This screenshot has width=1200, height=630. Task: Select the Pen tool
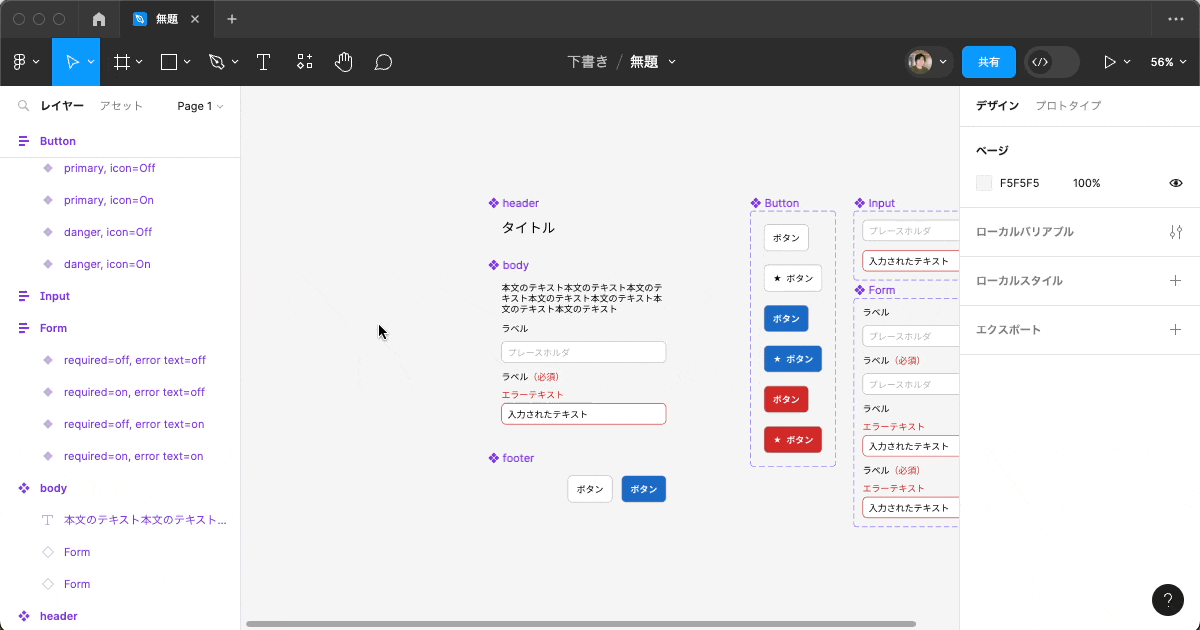click(x=217, y=62)
